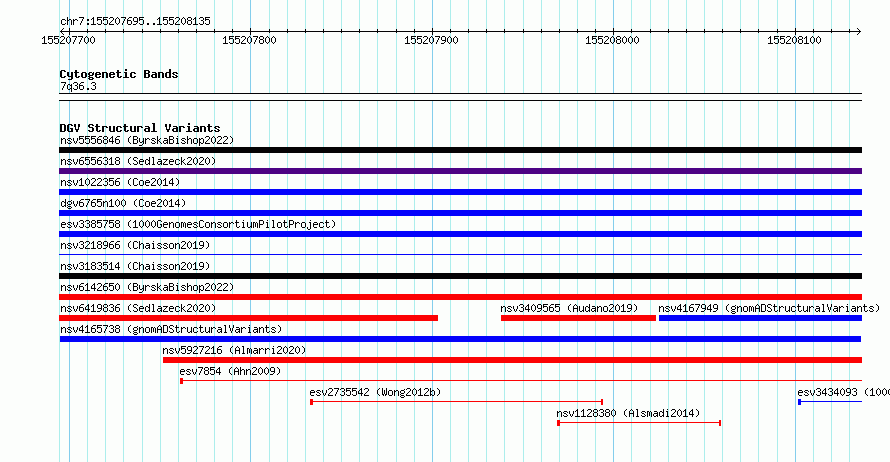Select the thin red line under esv7854
Screen dimensions: 890x462
click(x=521, y=381)
